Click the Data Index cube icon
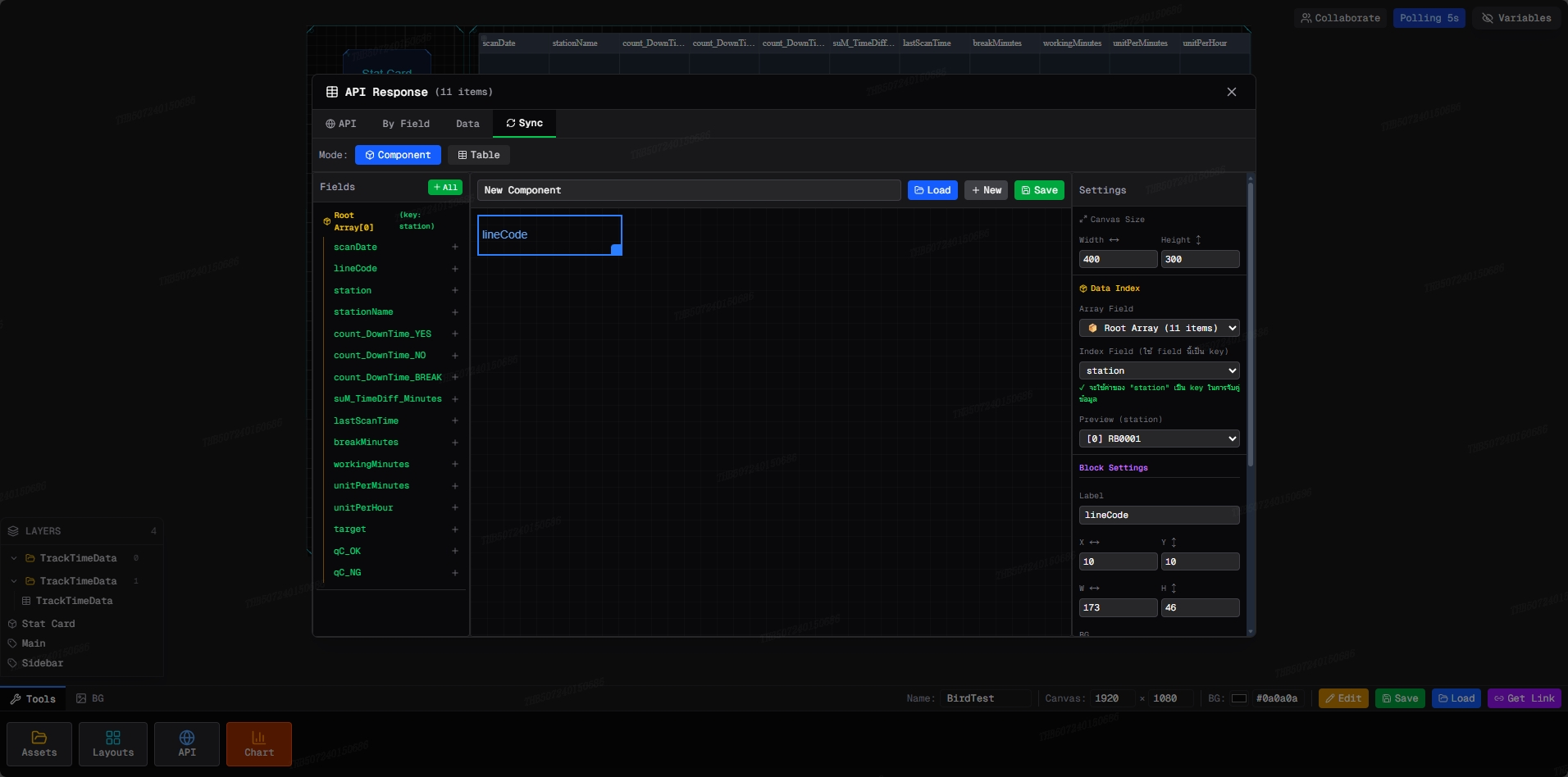This screenshot has width=1568, height=777. [1083, 289]
